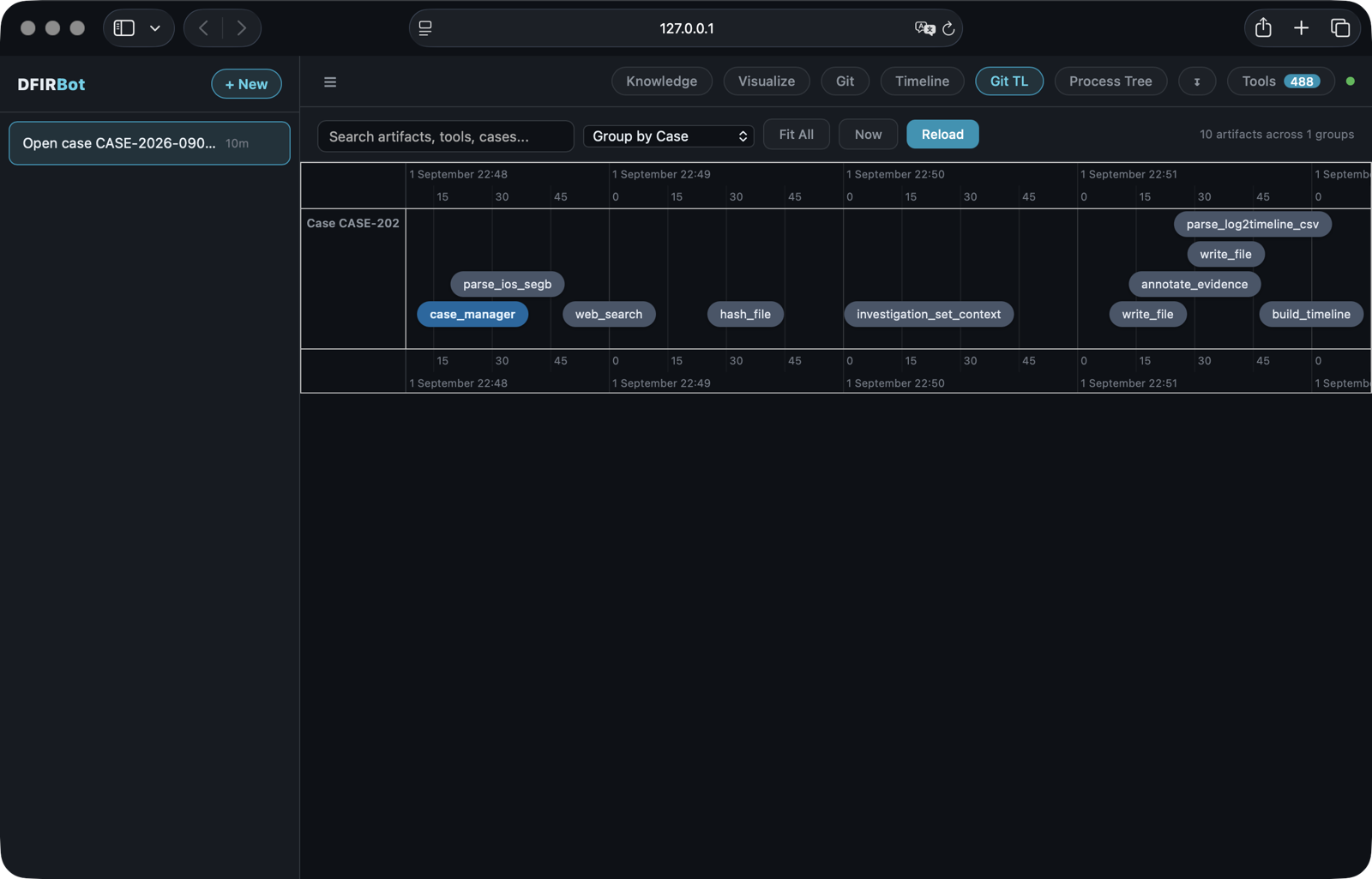Select the Git TL tab

(x=1009, y=81)
